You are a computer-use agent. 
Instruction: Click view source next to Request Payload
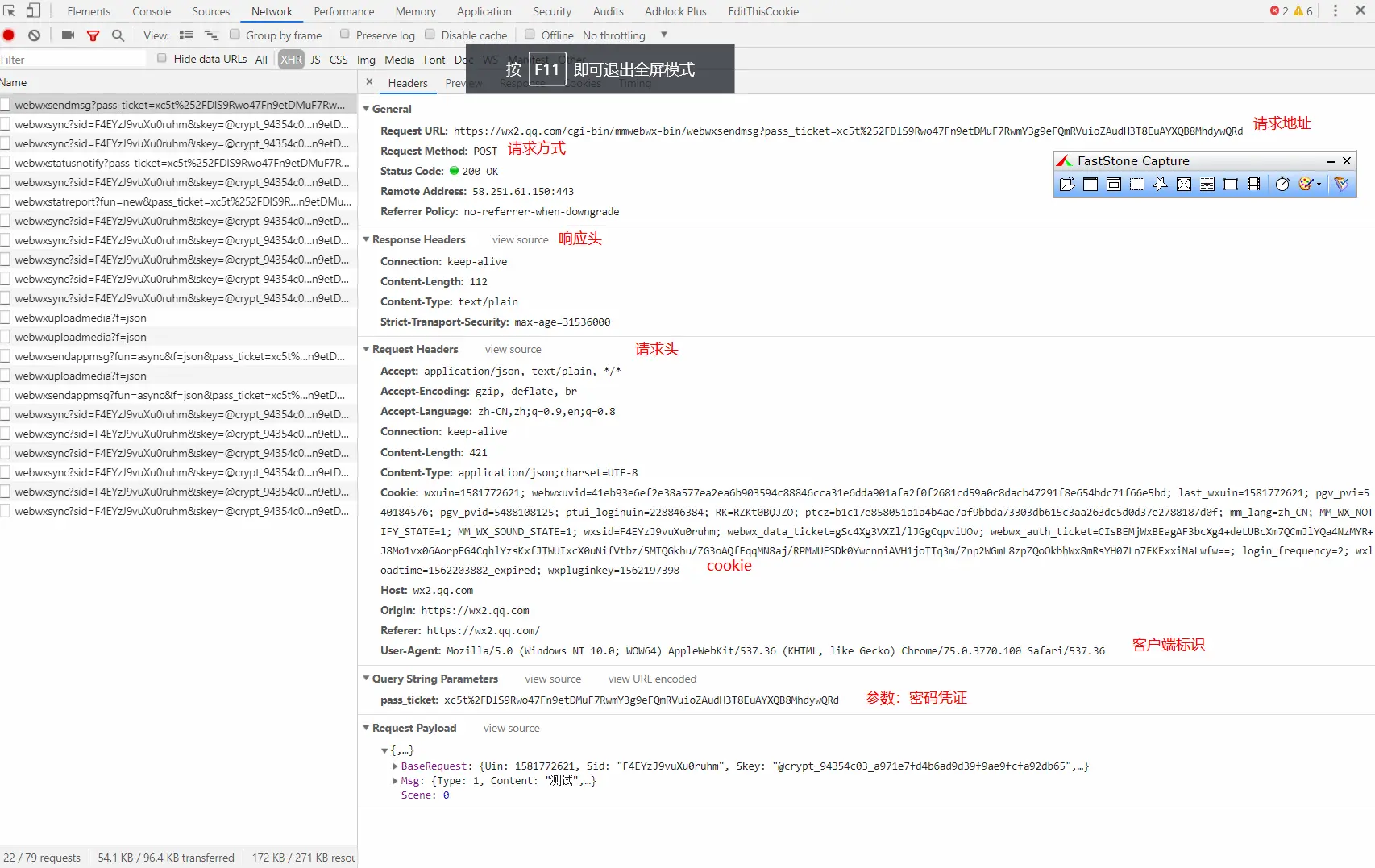click(x=512, y=729)
